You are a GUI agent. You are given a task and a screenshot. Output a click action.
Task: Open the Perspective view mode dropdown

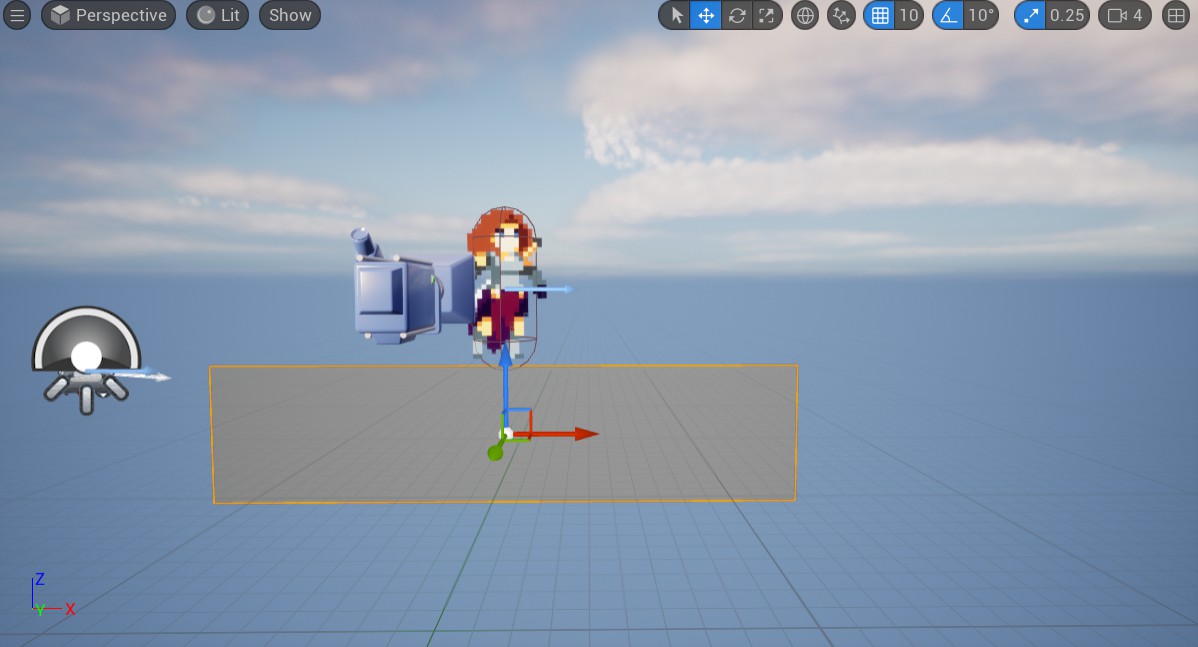click(x=108, y=15)
